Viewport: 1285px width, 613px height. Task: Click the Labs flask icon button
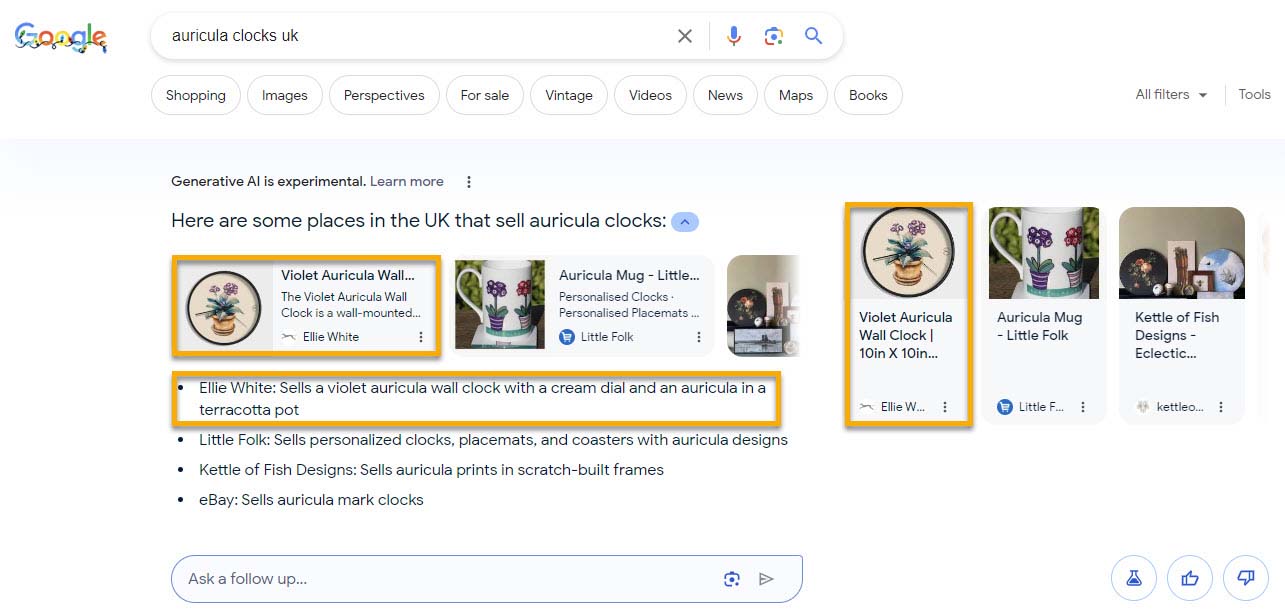click(x=1134, y=578)
